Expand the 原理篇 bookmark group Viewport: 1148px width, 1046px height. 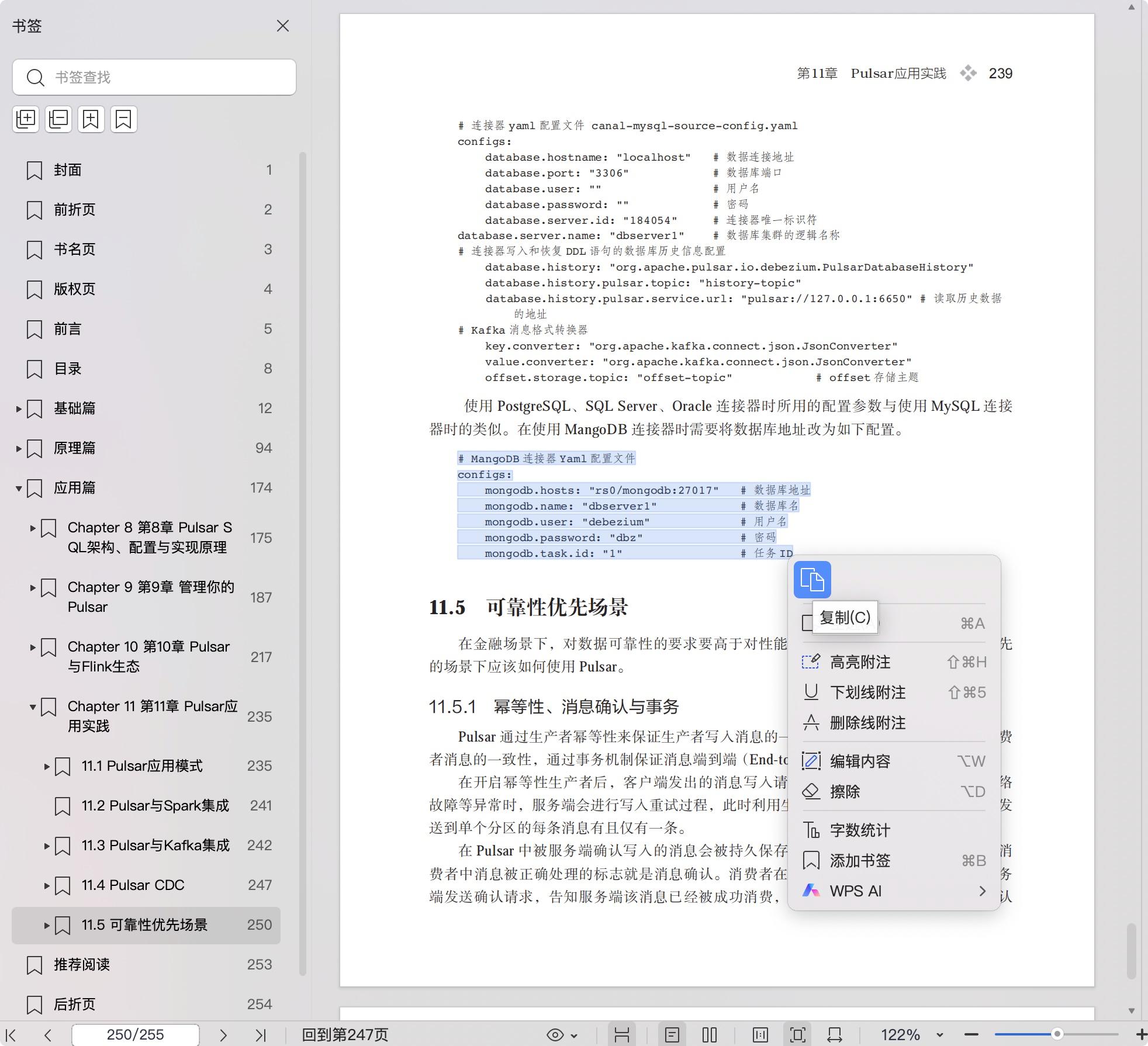(x=19, y=448)
